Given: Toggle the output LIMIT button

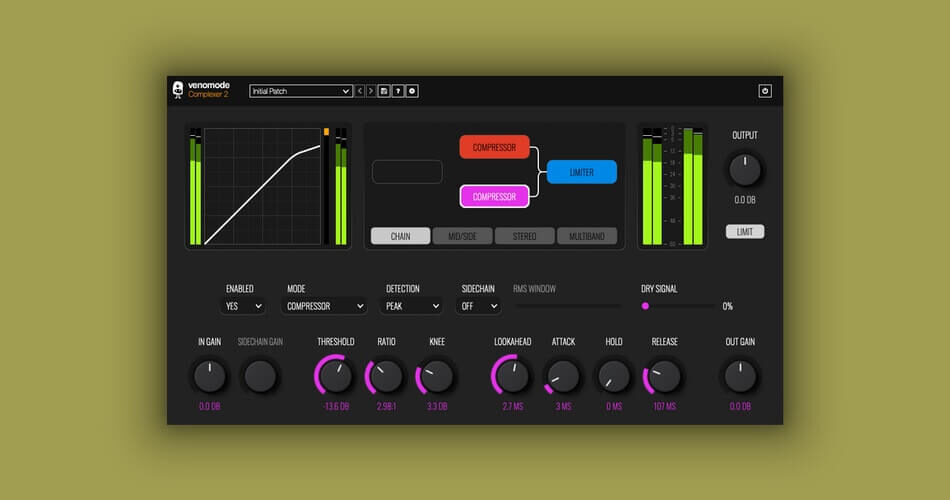Looking at the screenshot, I should (x=745, y=232).
